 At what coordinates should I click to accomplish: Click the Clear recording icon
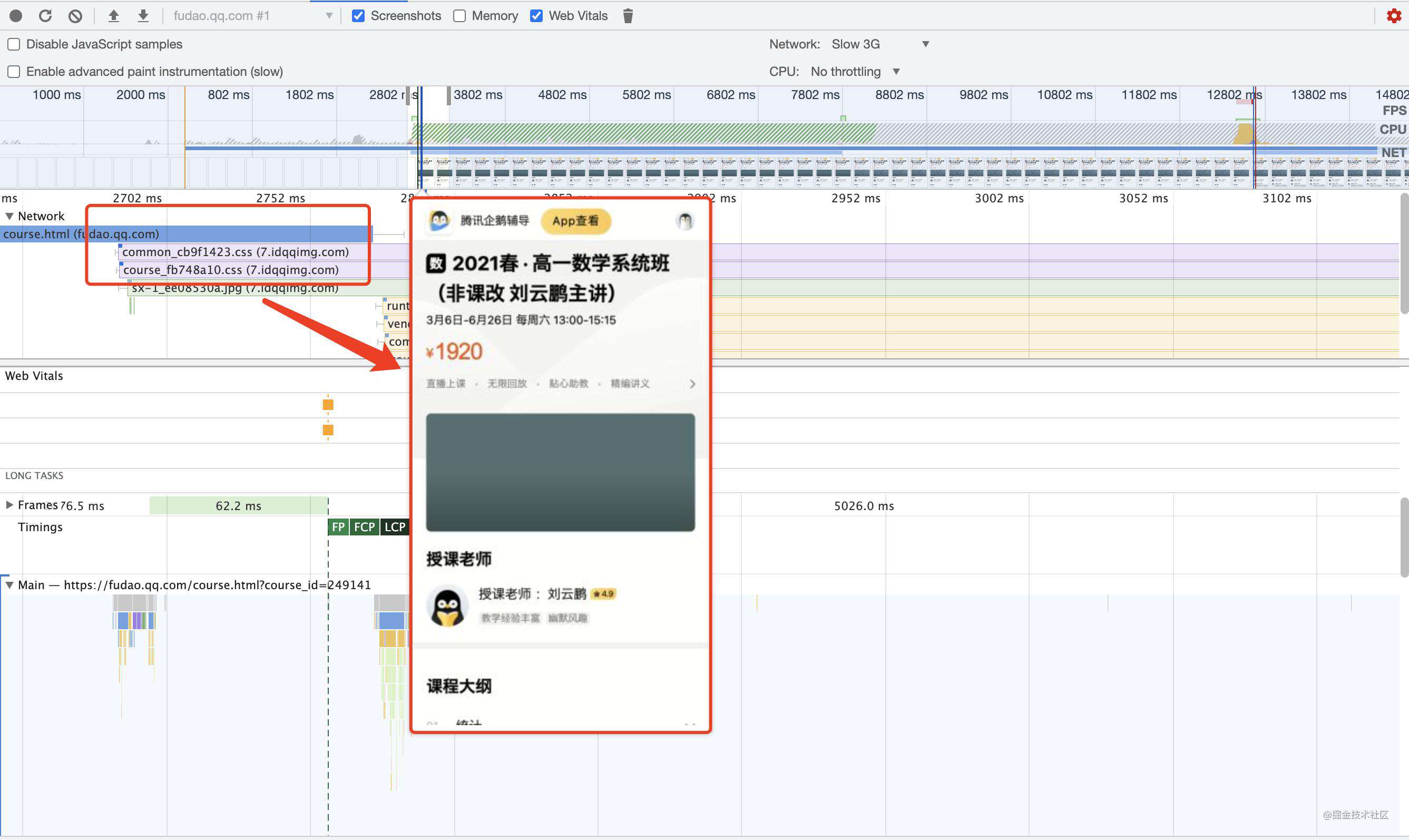click(75, 16)
